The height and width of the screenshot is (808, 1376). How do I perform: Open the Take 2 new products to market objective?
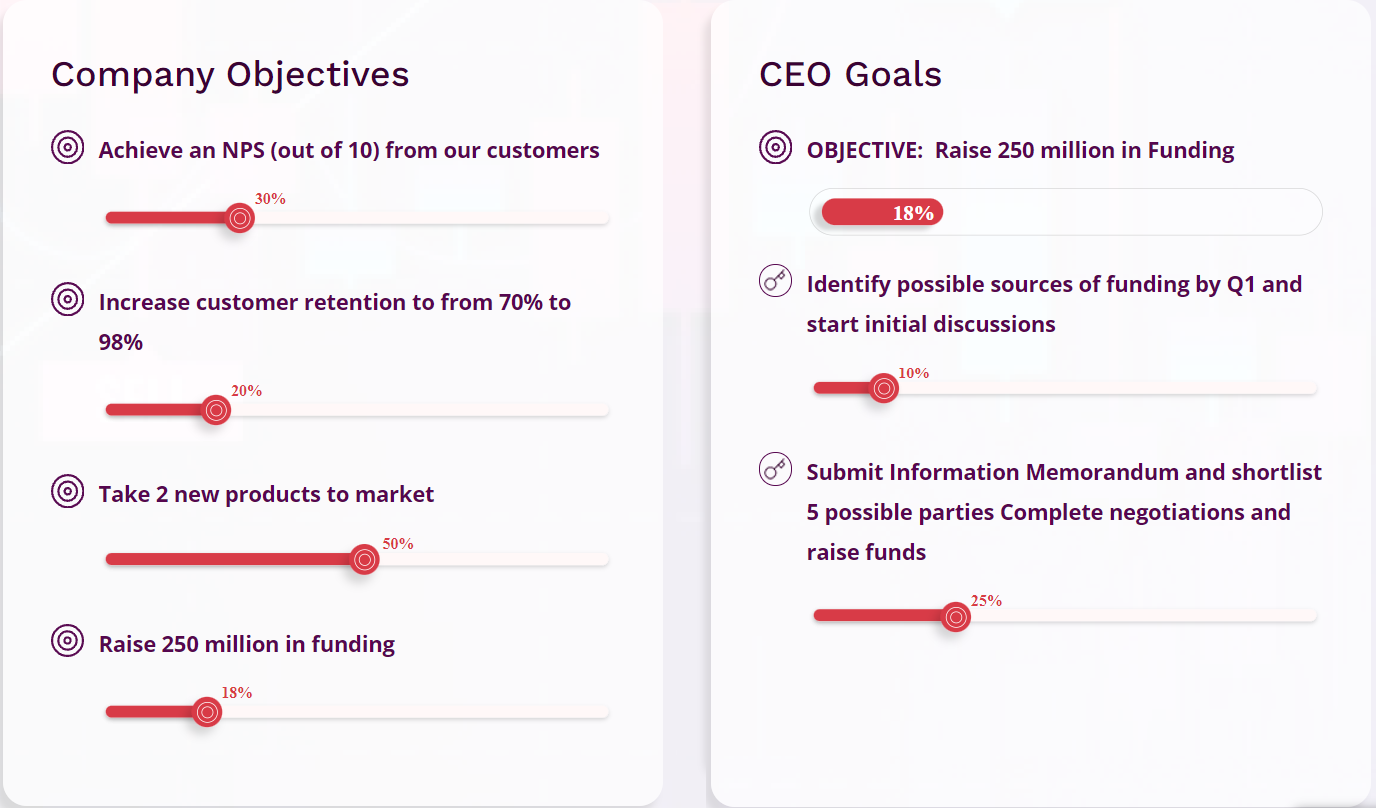click(267, 494)
